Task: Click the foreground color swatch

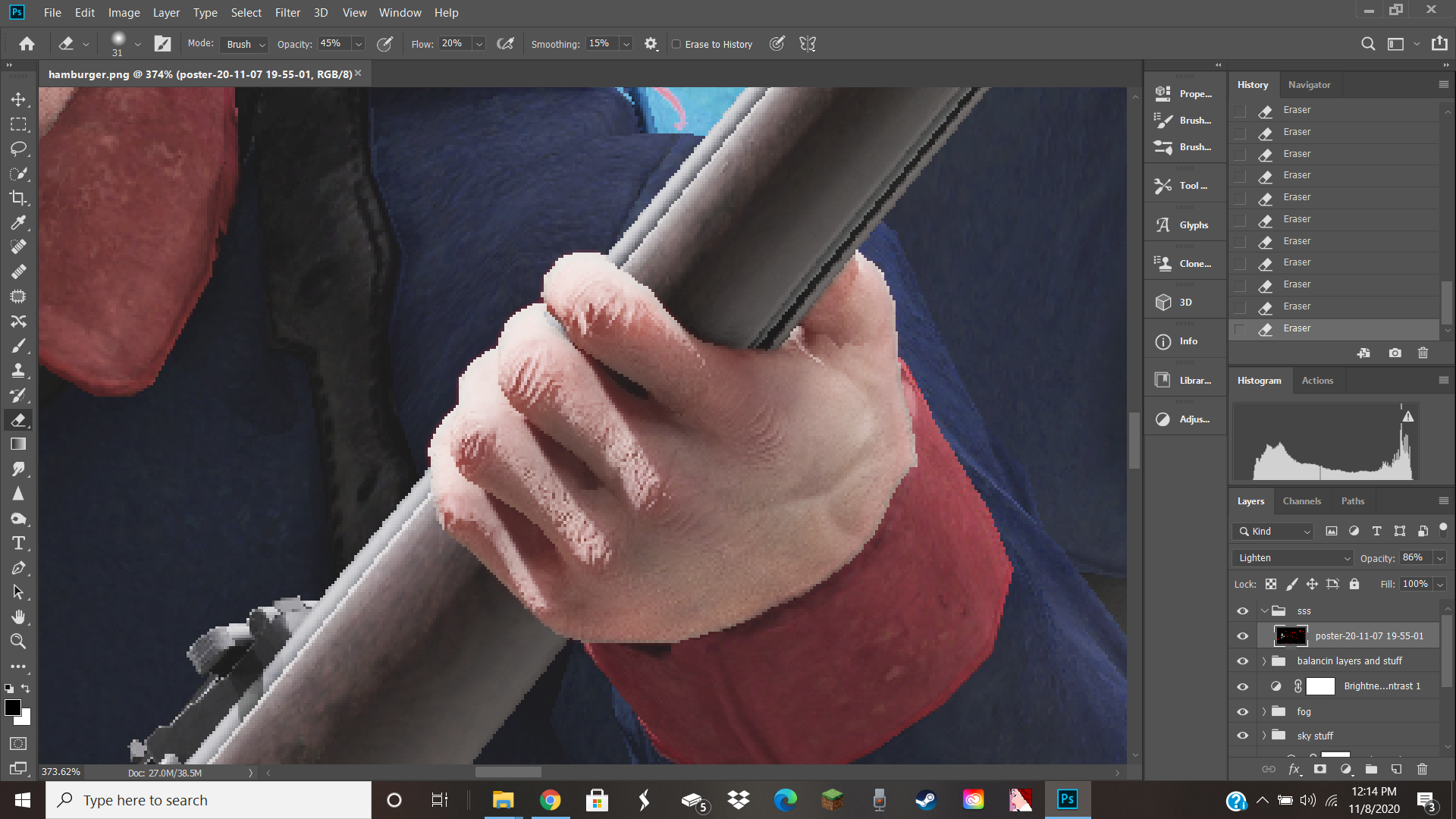Action: (x=12, y=708)
